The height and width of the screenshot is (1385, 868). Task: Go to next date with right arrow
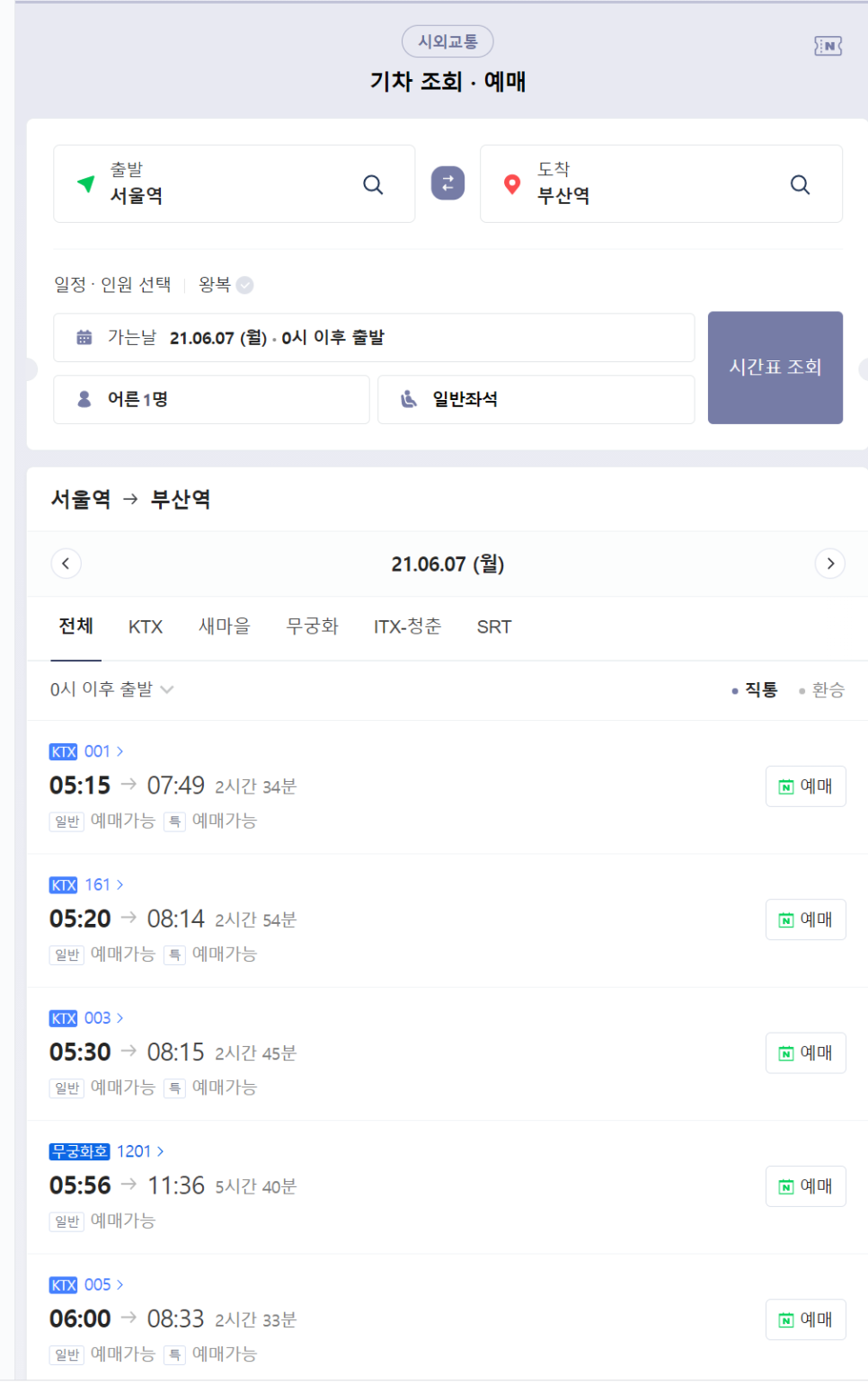tap(830, 564)
